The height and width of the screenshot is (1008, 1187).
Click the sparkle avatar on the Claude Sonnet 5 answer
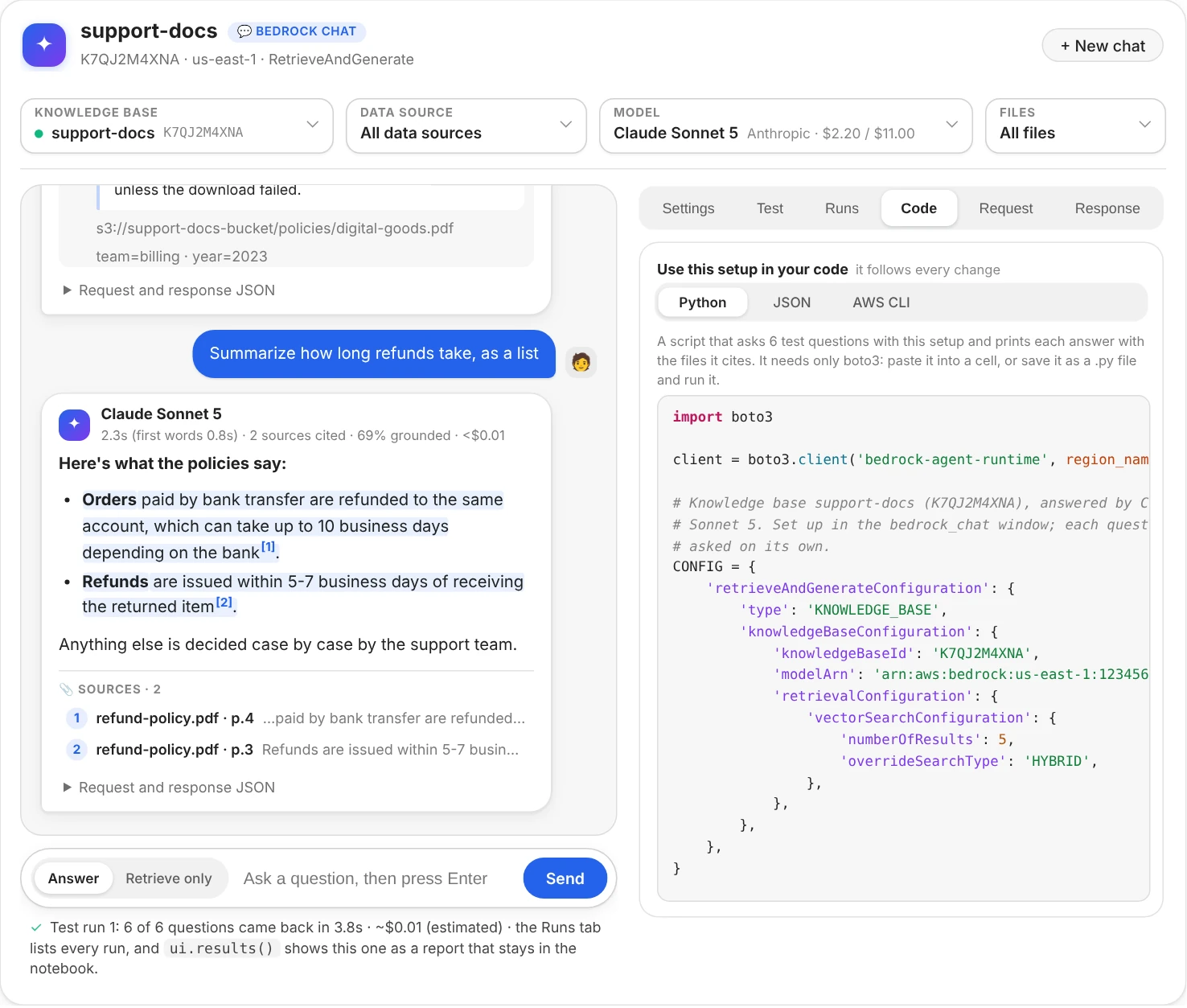[x=75, y=425]
